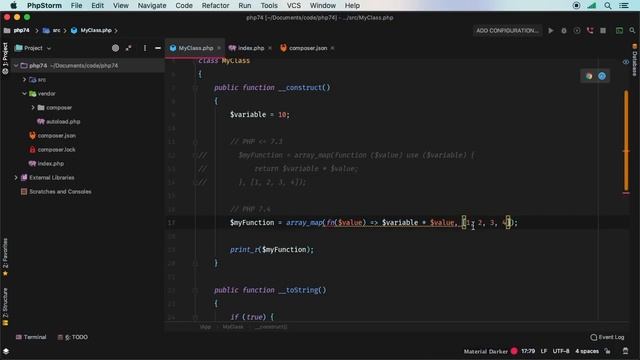Toggle the Z: Structure tool window
The image size is (640, 360).
tap(5, 306)
